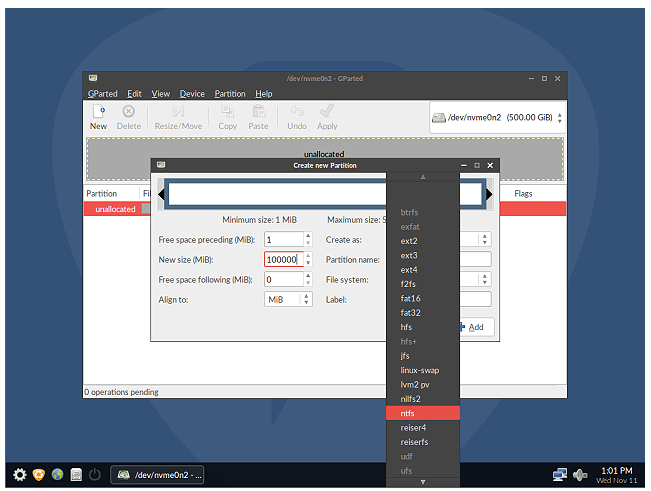This screenshot has height=491, width=651.
Task: Launch the Brave browser from taskbar
Action: coord(39,474)
